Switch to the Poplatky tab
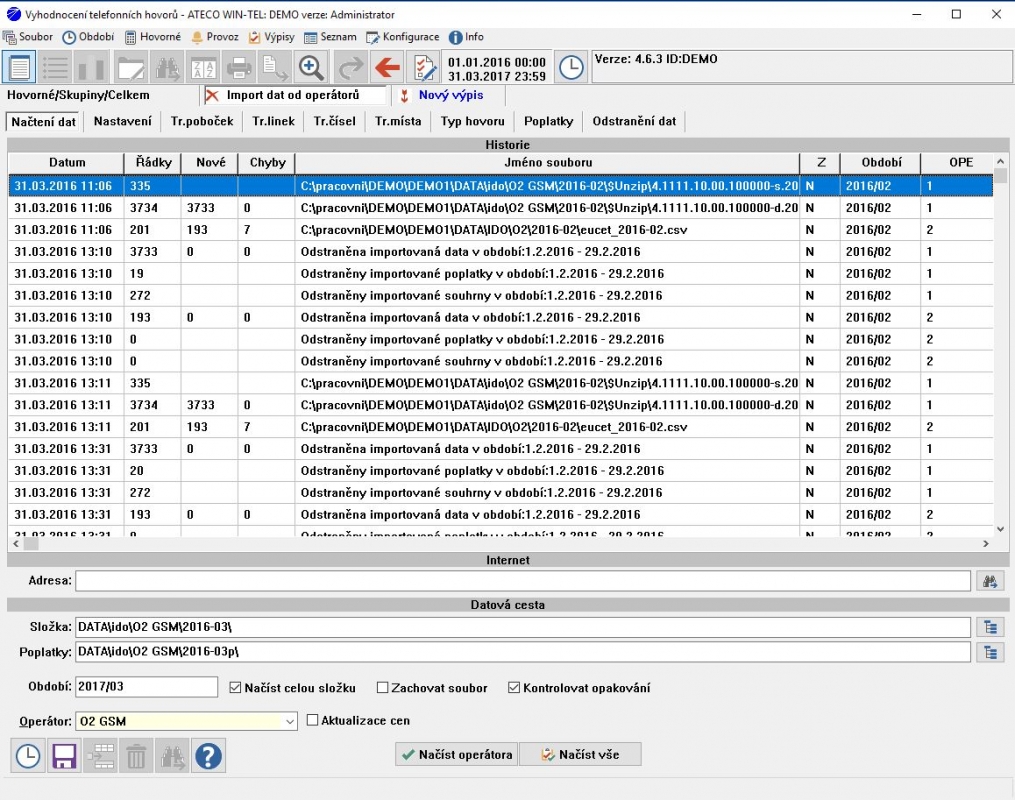1015x800 pixels. (548, 121)
